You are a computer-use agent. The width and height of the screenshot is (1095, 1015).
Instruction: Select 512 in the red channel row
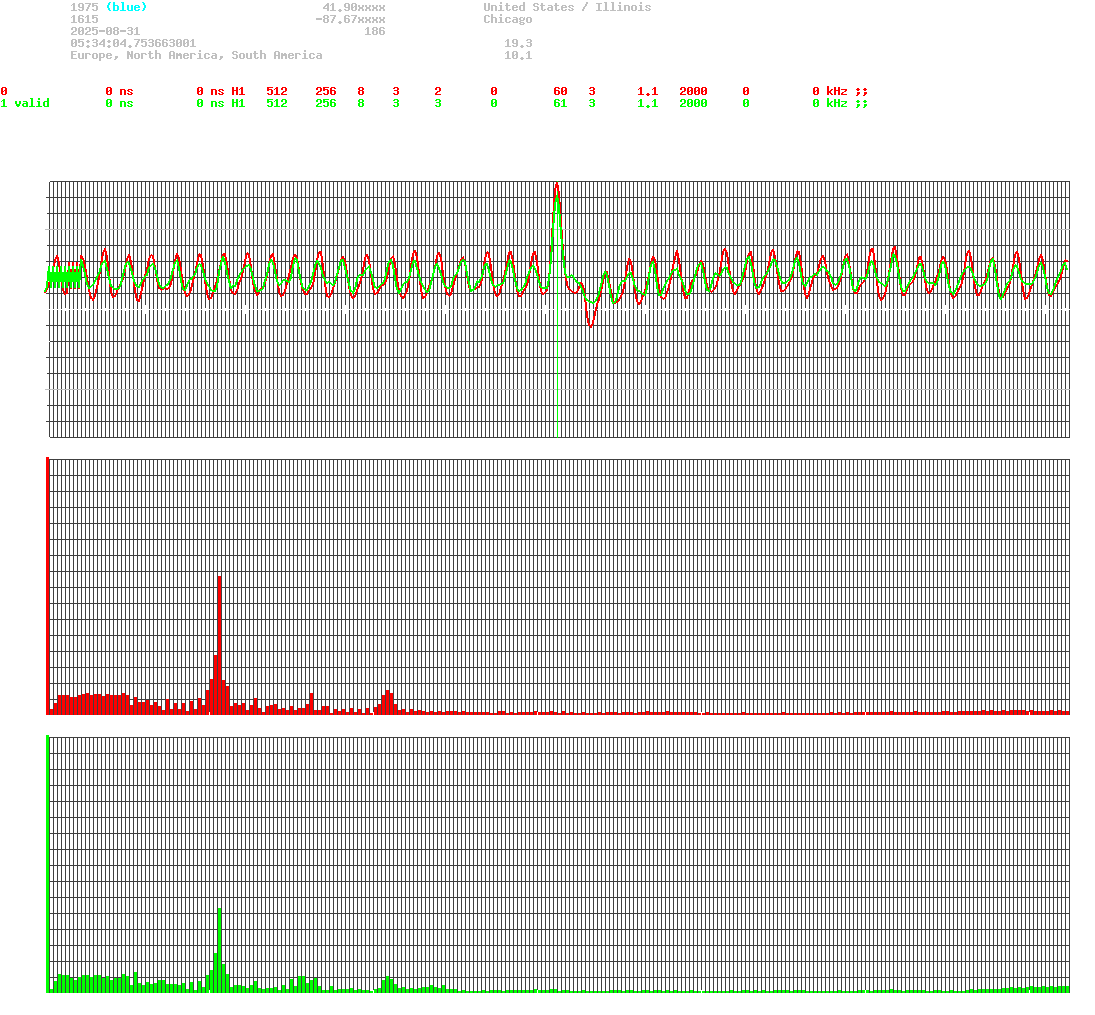click(277, 92)
